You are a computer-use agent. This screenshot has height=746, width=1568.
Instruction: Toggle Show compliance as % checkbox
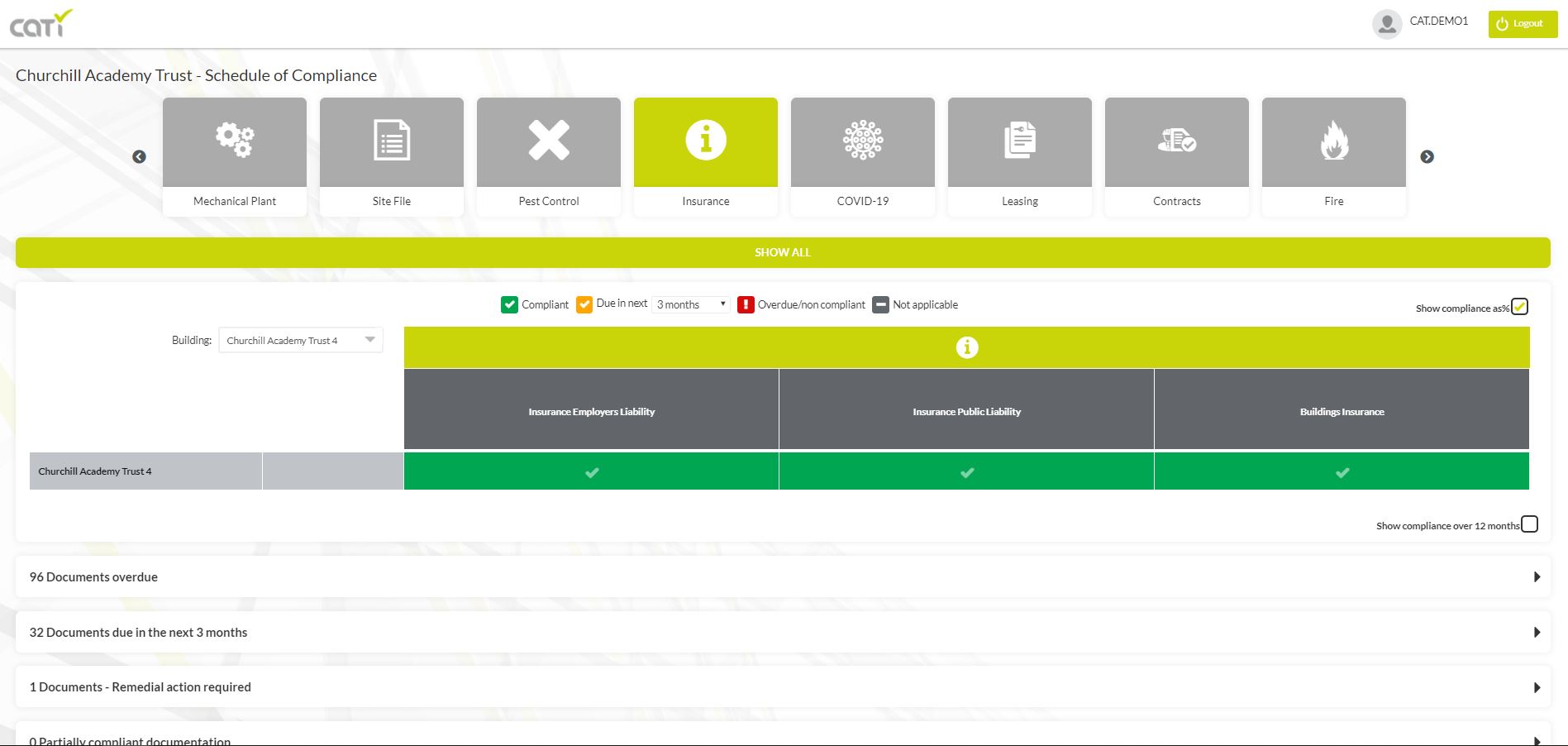click(x=1519, y=307)
